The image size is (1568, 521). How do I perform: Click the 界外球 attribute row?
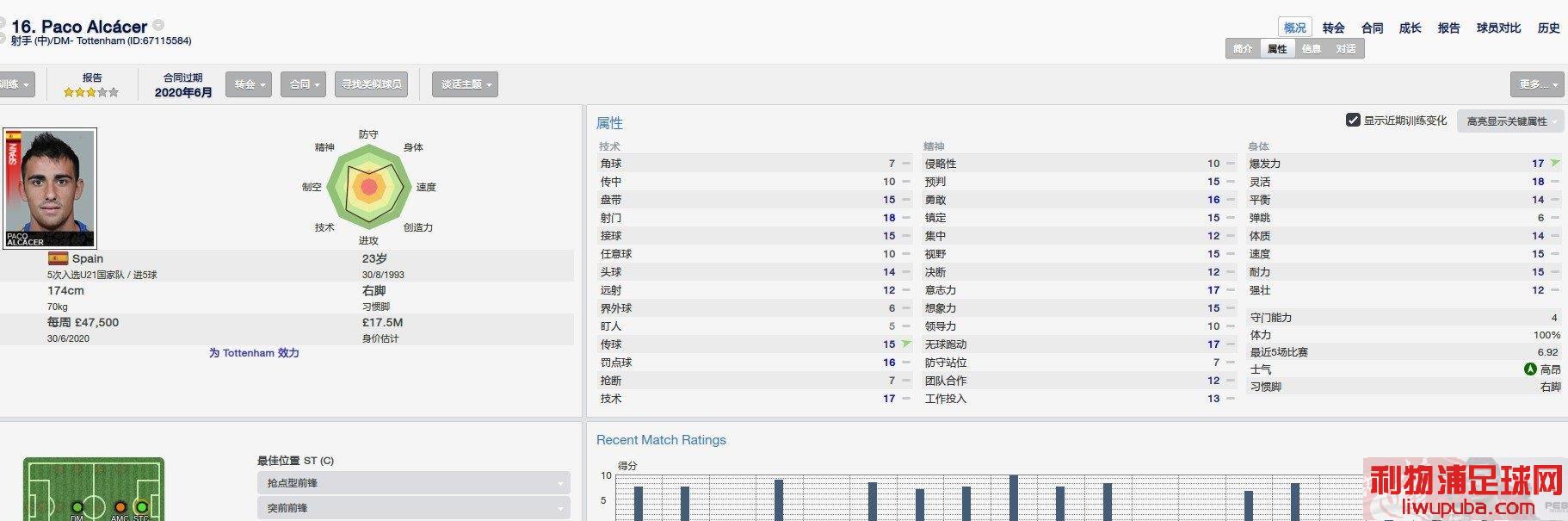point(755,308)
